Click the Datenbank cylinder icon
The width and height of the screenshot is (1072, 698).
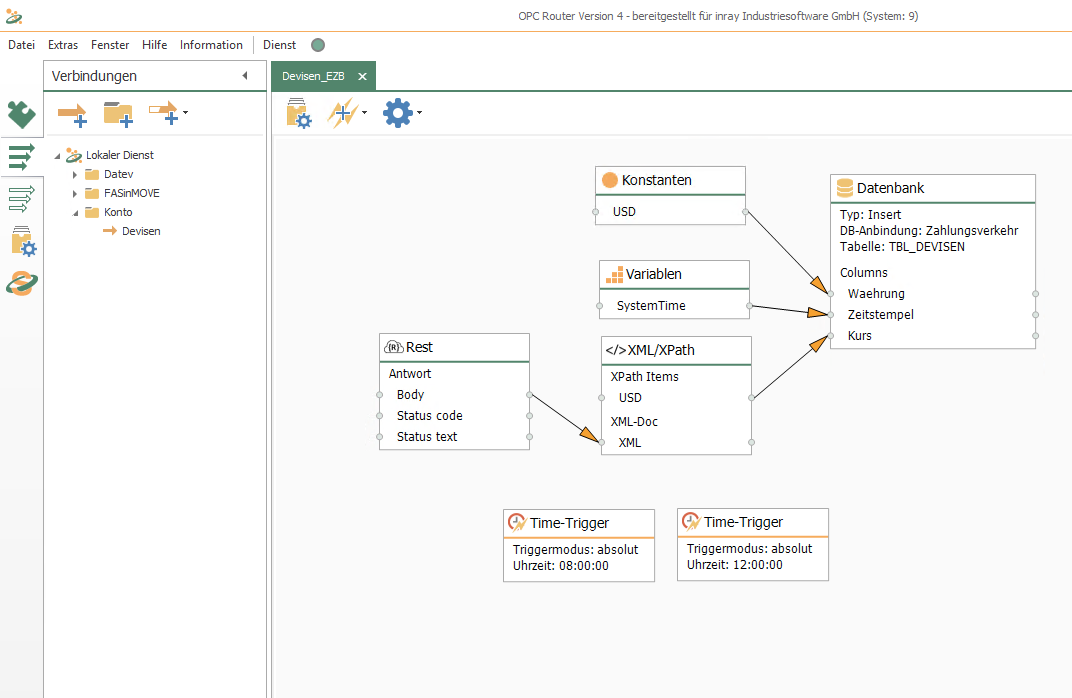click(845, 188)
